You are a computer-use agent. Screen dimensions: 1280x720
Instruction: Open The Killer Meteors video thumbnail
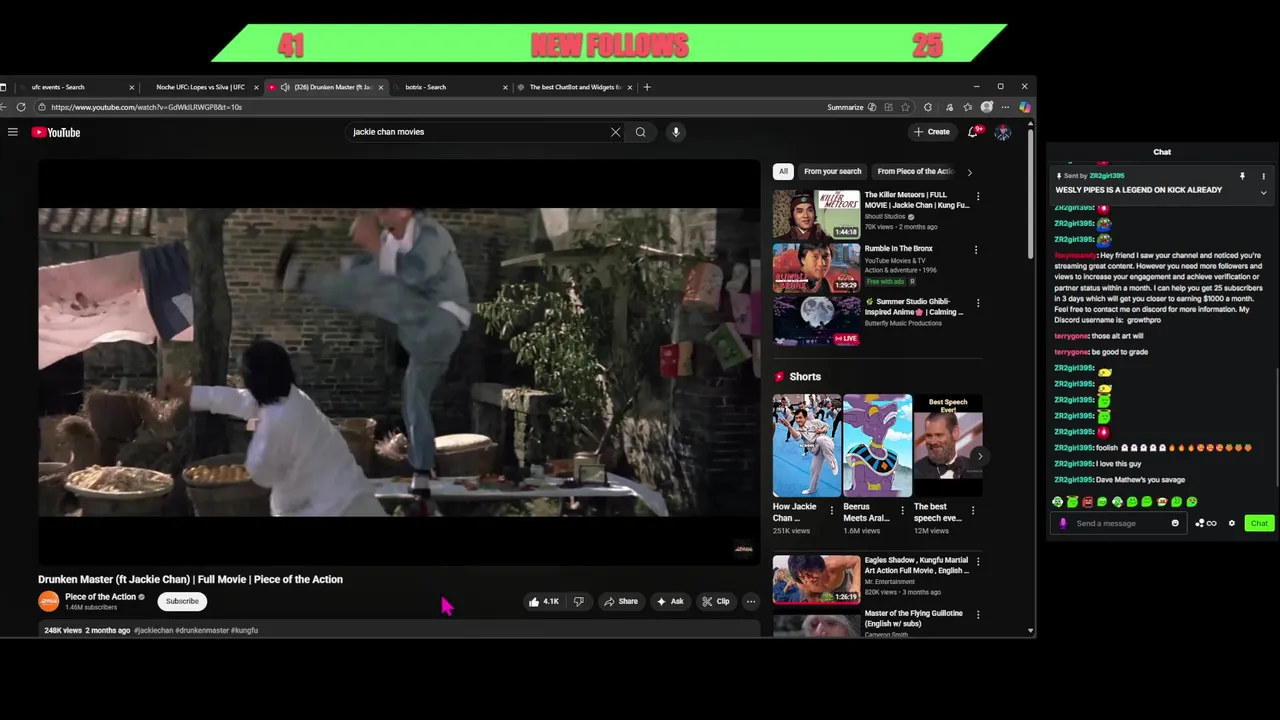(x=816, y=214)
